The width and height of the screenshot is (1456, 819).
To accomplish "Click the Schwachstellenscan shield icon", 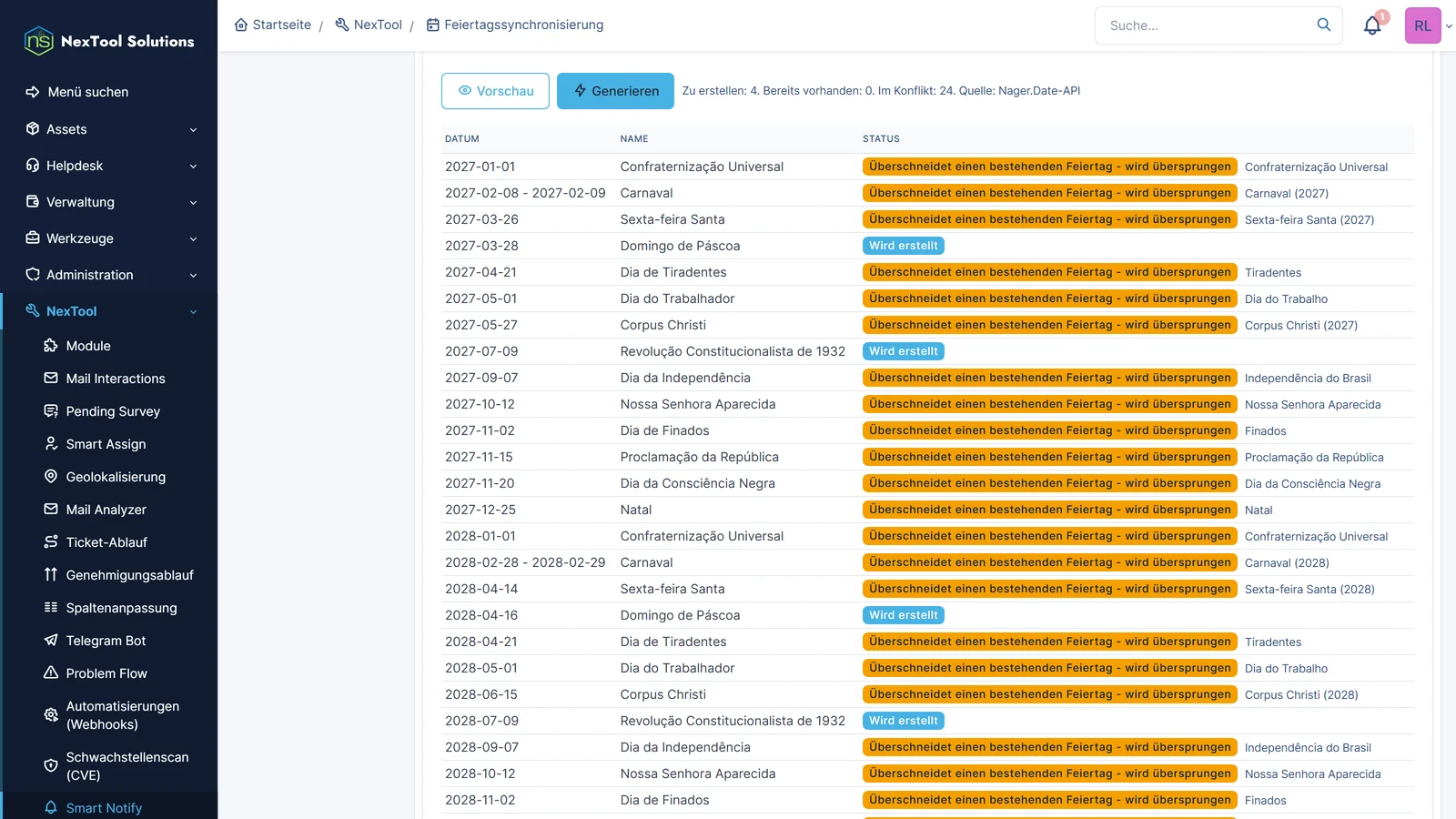I will coord(51,766).
